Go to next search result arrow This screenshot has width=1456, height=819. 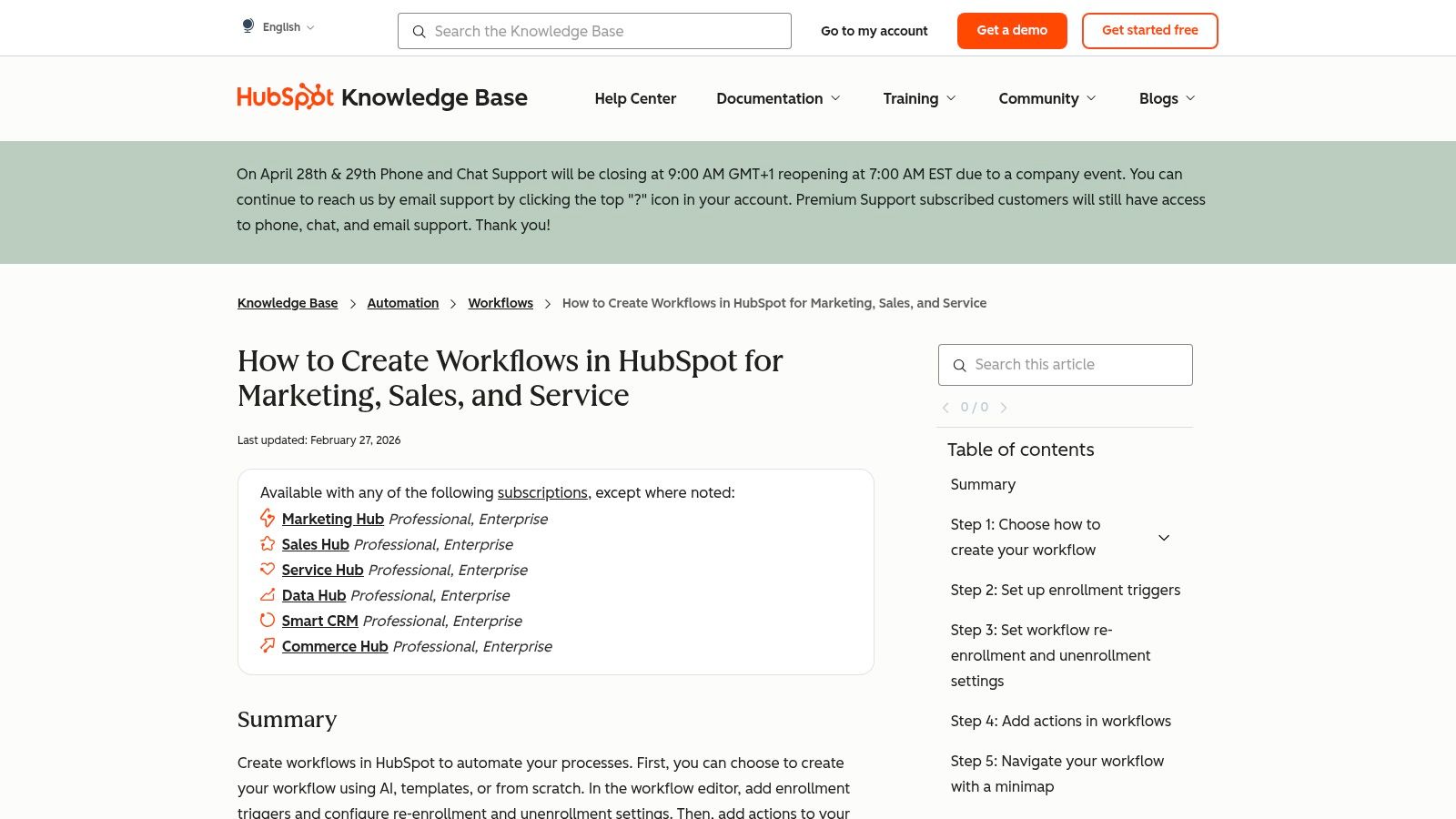pyautogui.click(x=1004, y=408)
